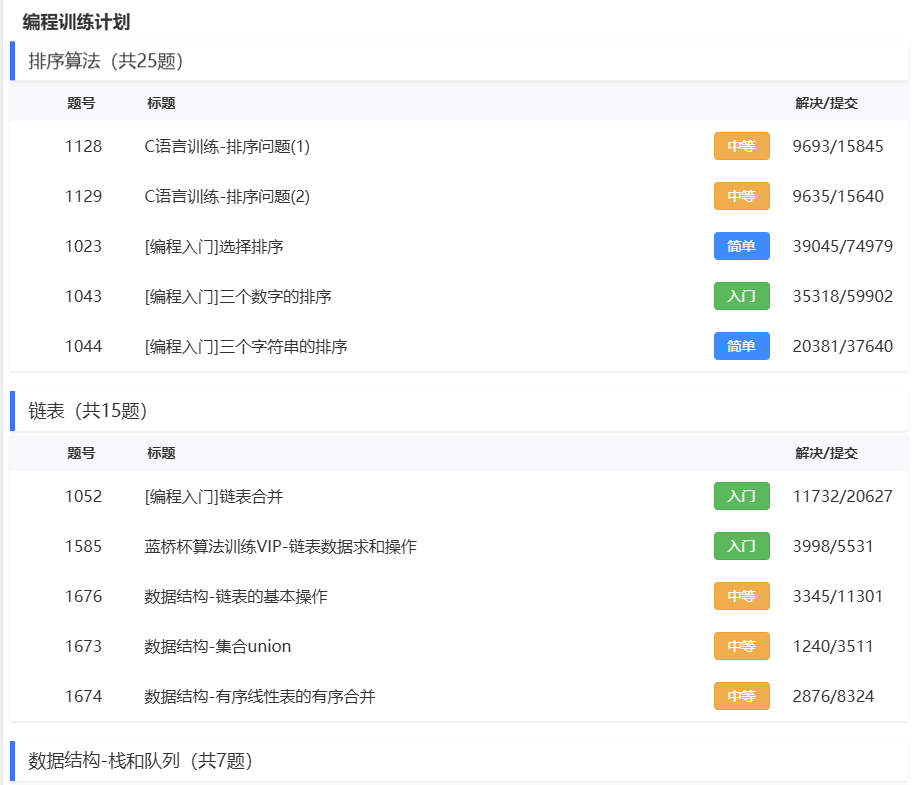This screenshot has width=915, height=785.
Task: Click 题号 column header in 链表 table
Action: click(x=81, y=453)
